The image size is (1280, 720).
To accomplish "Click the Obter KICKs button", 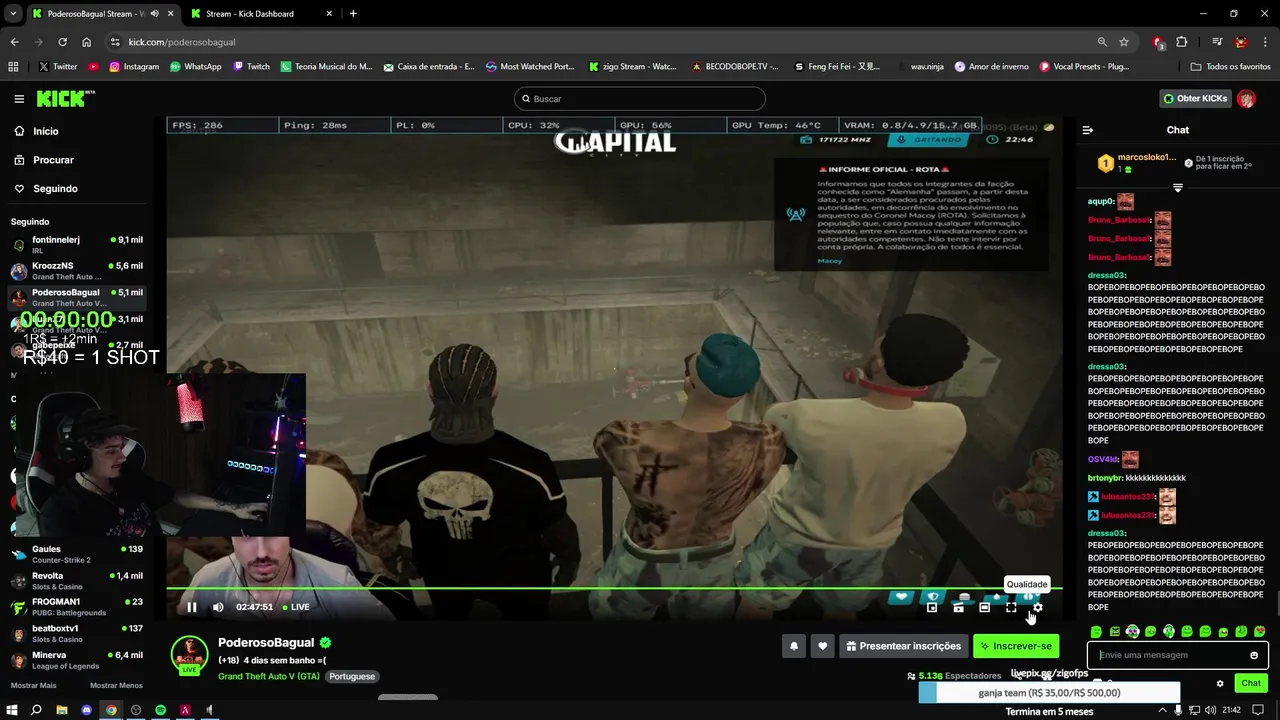I will click(1194, 99).
